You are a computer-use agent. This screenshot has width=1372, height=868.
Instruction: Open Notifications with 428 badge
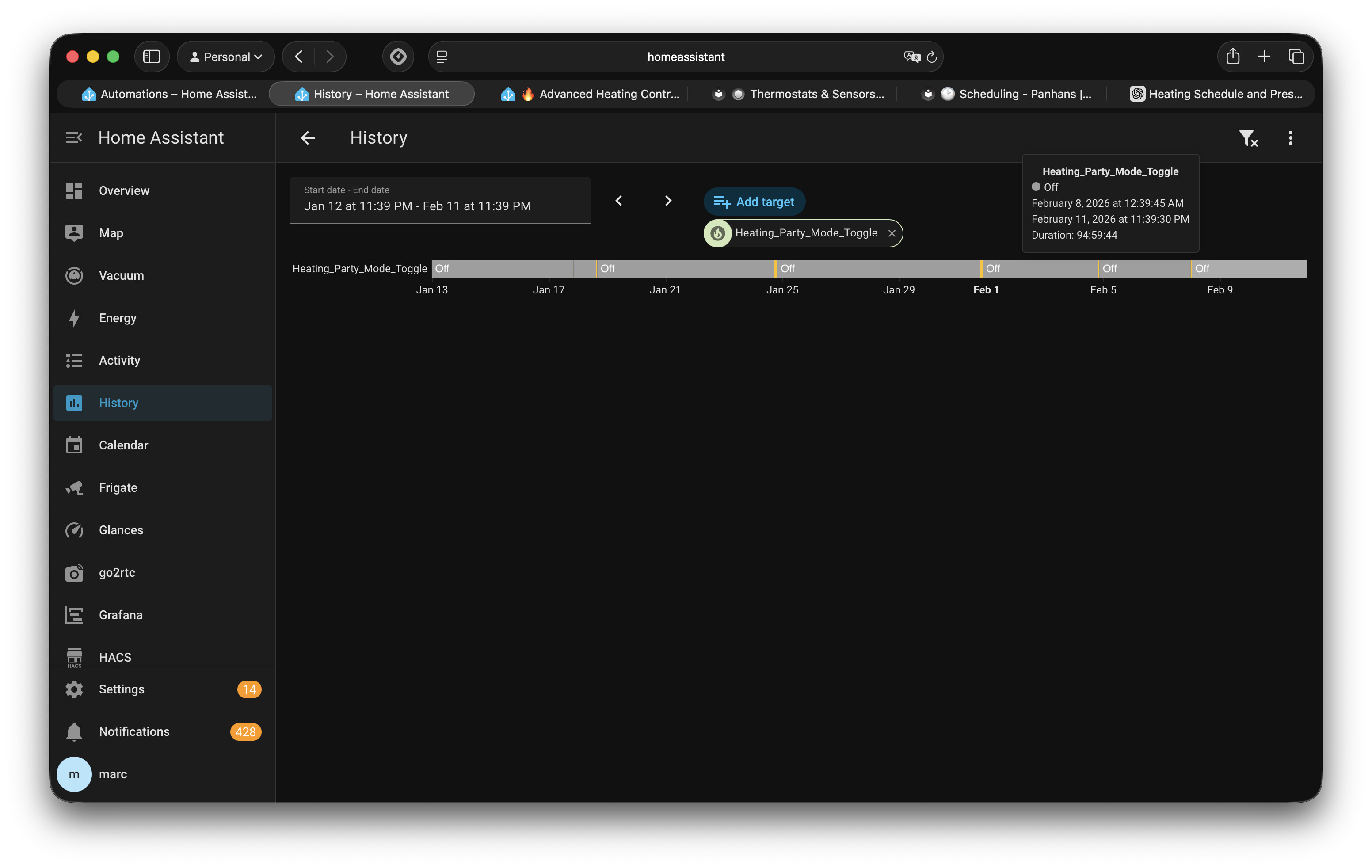pos(134,731)
